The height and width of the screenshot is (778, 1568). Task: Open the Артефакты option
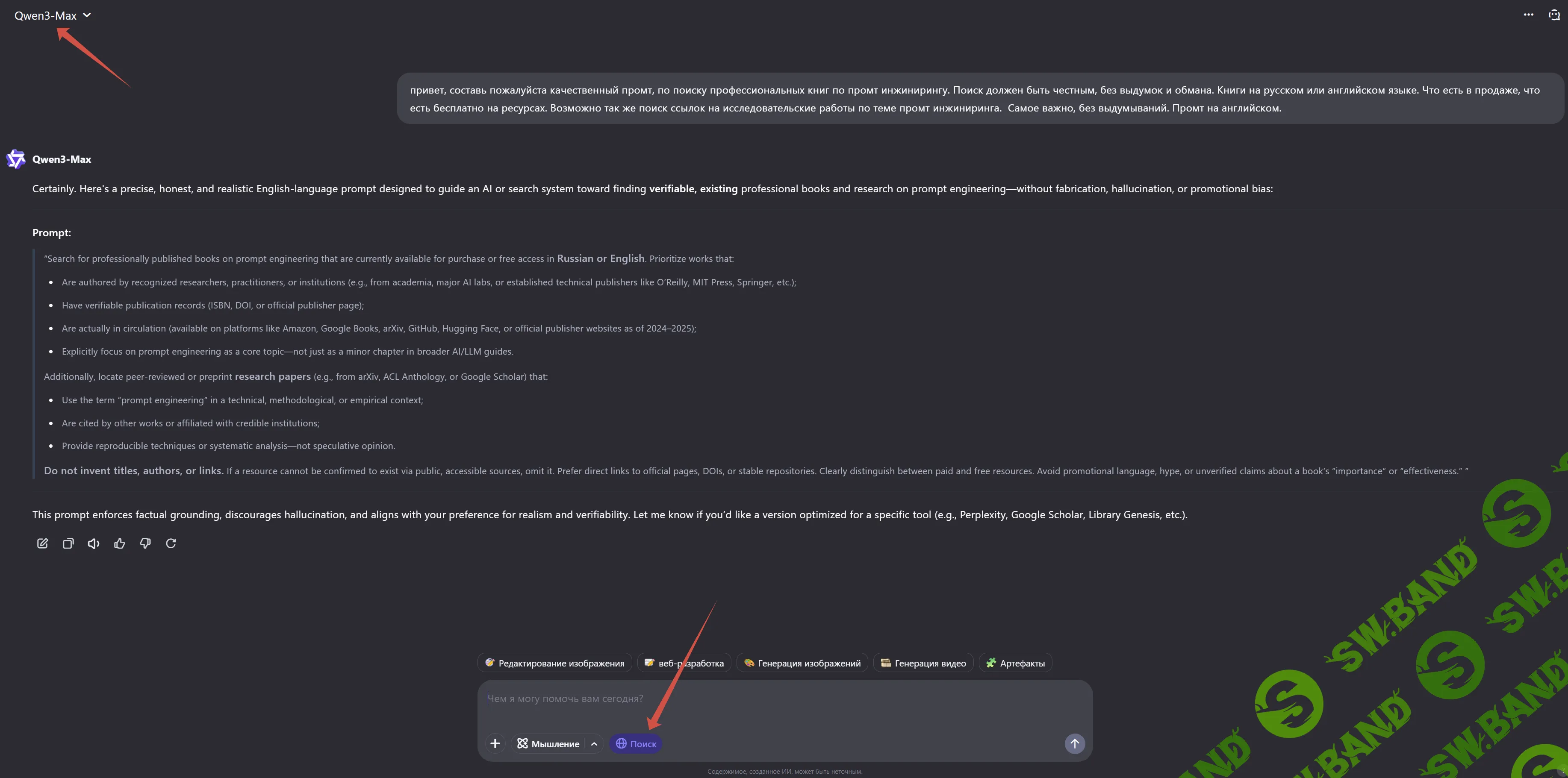[x=1015, y=663]
